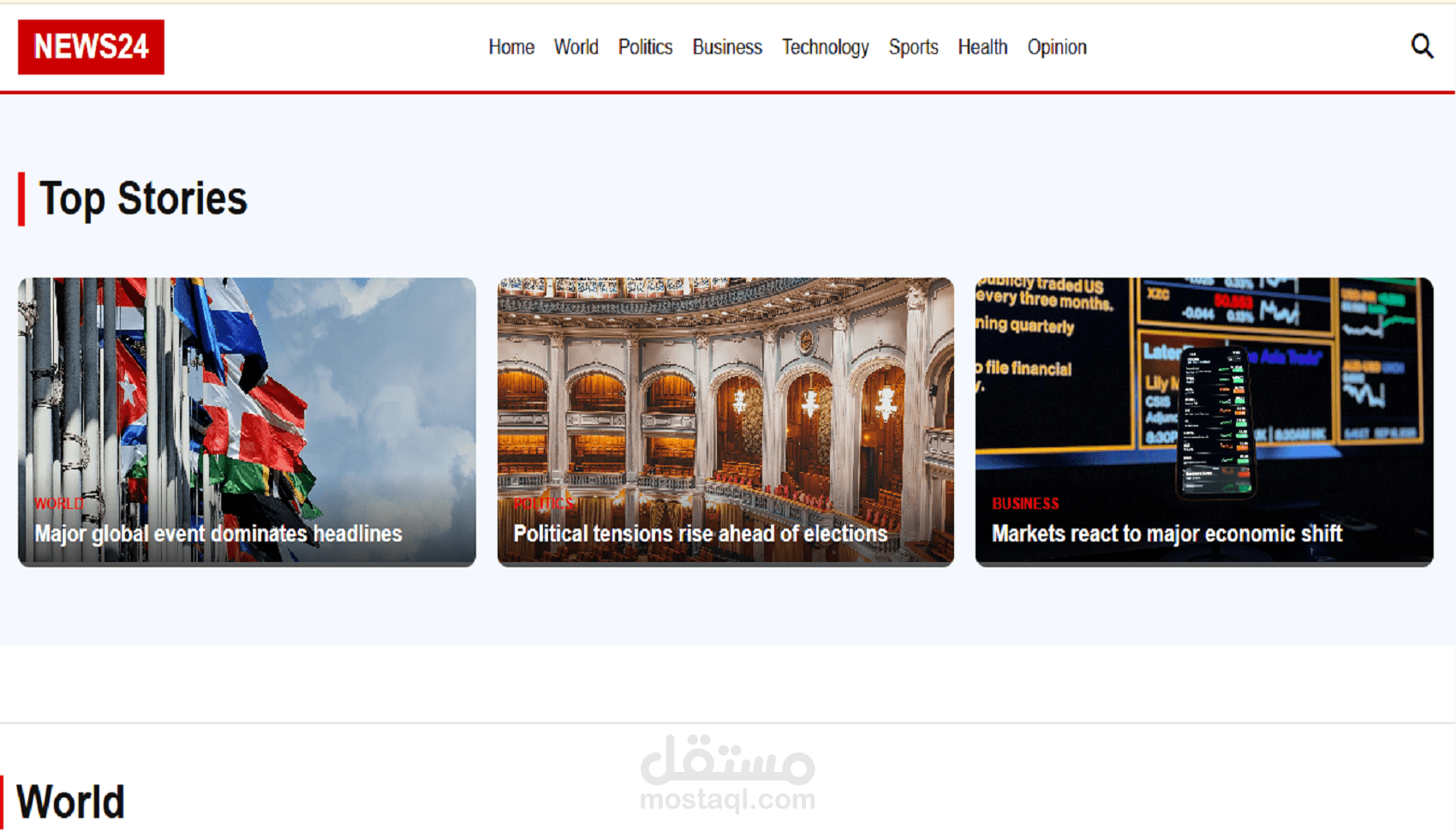Viewport: 1456px width, 831px height.
Task: Open 'Major global event dominates headlines' story
Action: click(218, 534)
